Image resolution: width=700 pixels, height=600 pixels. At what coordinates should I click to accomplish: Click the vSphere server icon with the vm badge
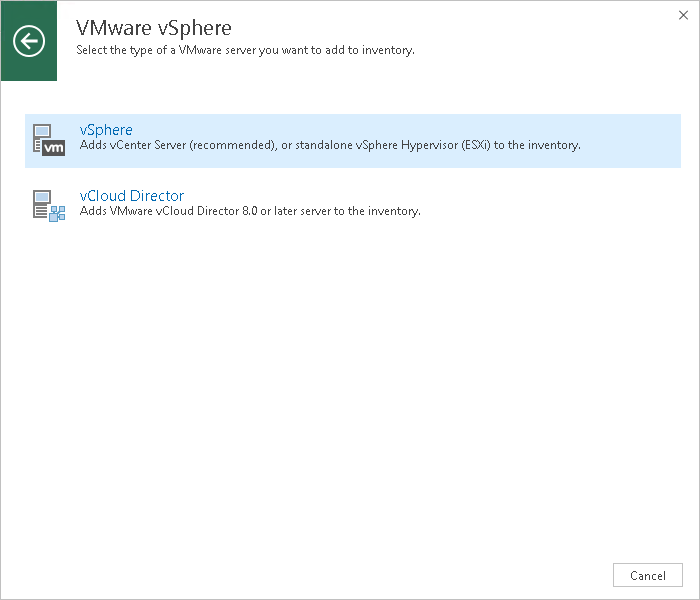click(49, 140)
